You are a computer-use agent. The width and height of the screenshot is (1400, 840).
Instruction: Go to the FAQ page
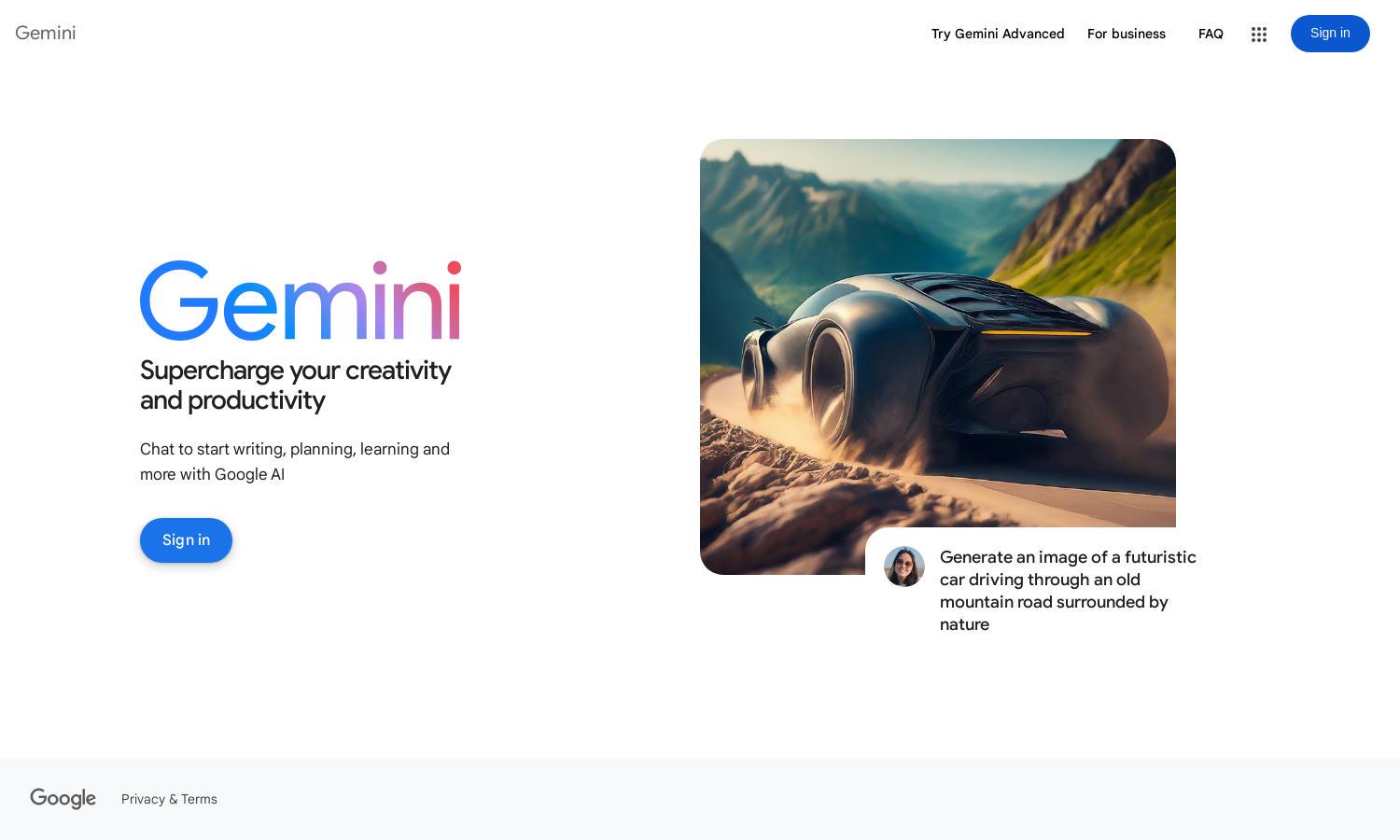click(x=1211, y=34)
